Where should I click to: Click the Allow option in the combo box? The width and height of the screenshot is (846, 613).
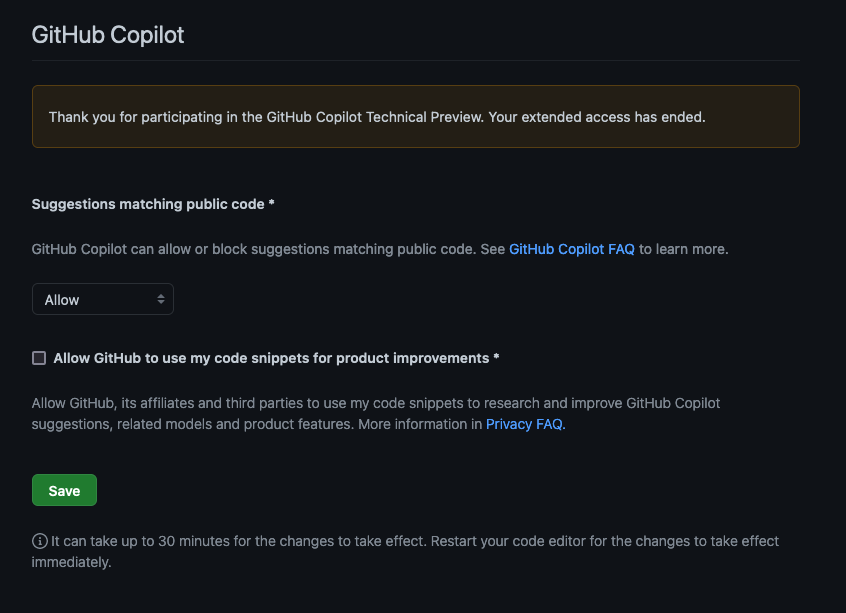[x=60, y=298]
